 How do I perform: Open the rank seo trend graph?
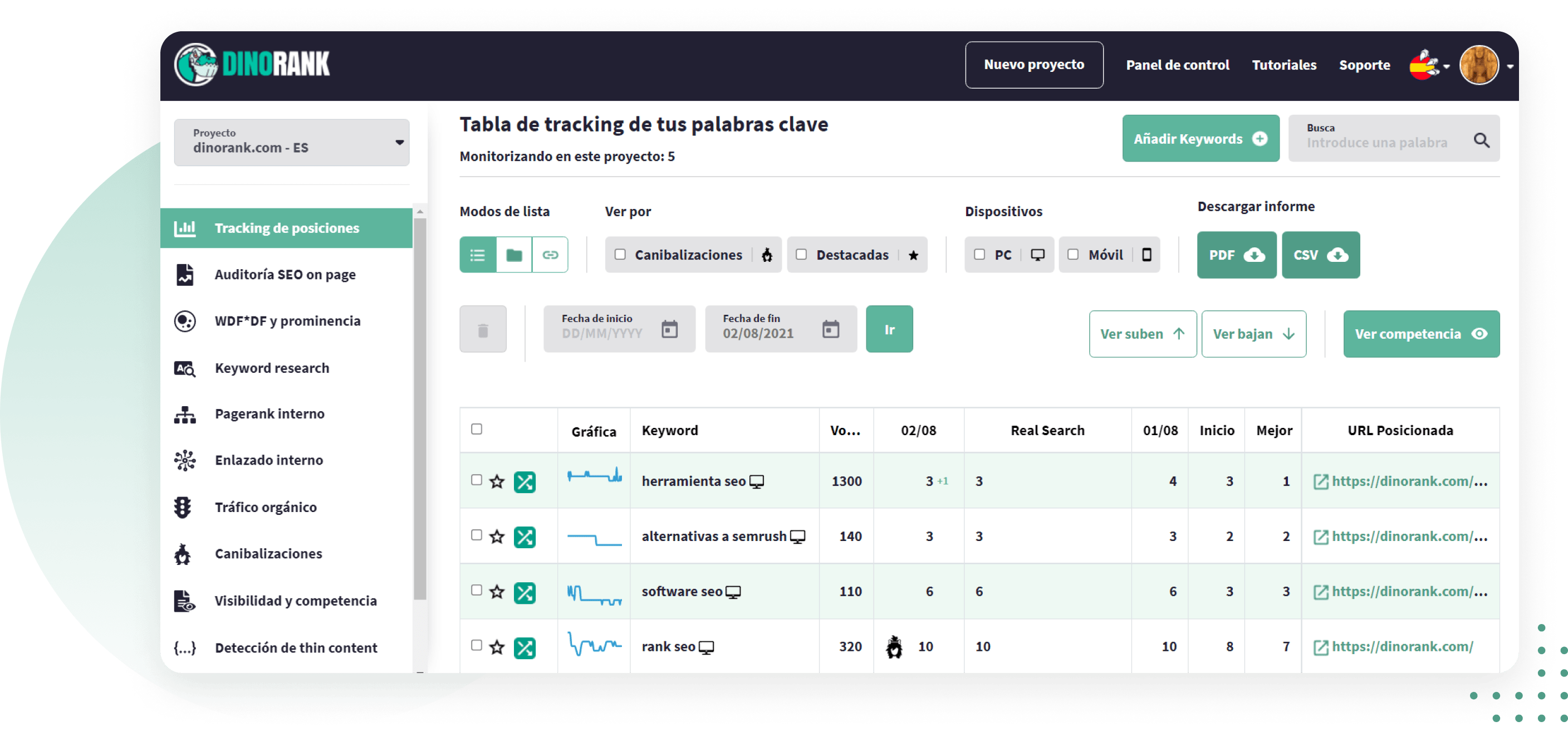(594, 644)
